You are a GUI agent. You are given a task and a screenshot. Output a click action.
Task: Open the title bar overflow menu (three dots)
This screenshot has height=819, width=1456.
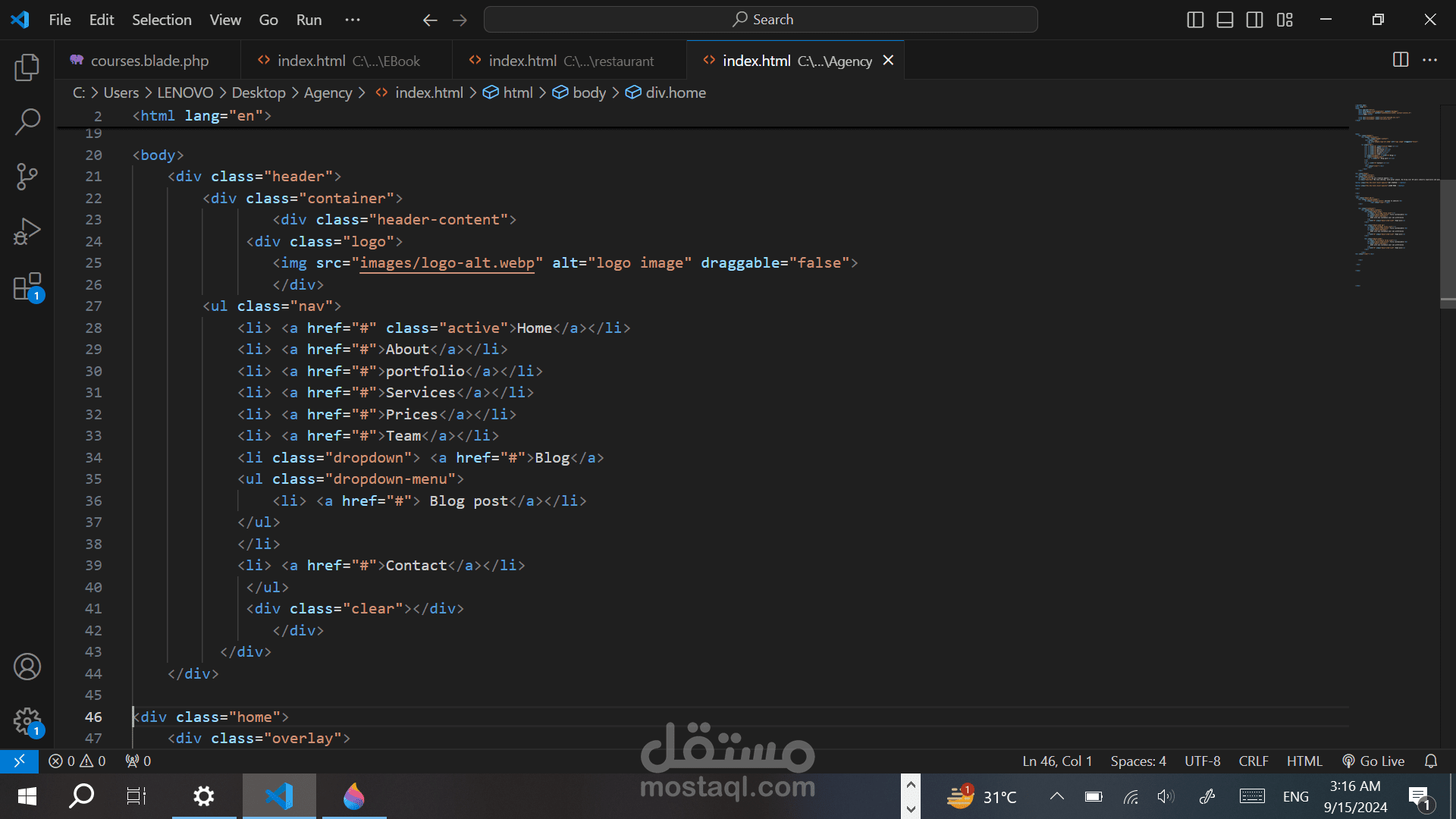point(353,20)
